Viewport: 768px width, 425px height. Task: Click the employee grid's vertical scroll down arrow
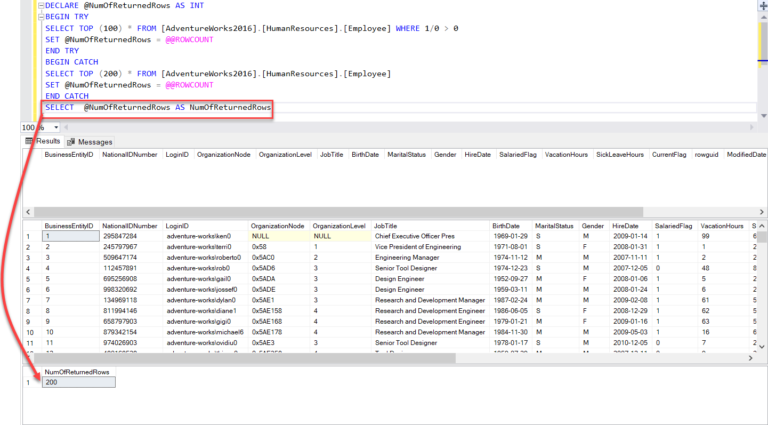pos(762,347)
